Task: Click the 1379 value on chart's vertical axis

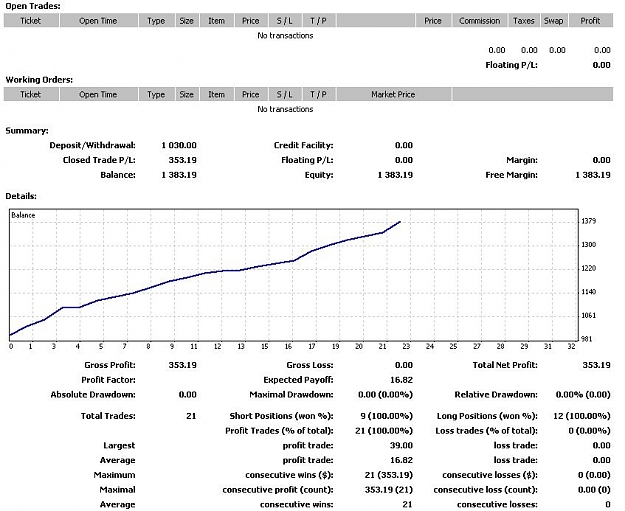Action: coord(589,221)
